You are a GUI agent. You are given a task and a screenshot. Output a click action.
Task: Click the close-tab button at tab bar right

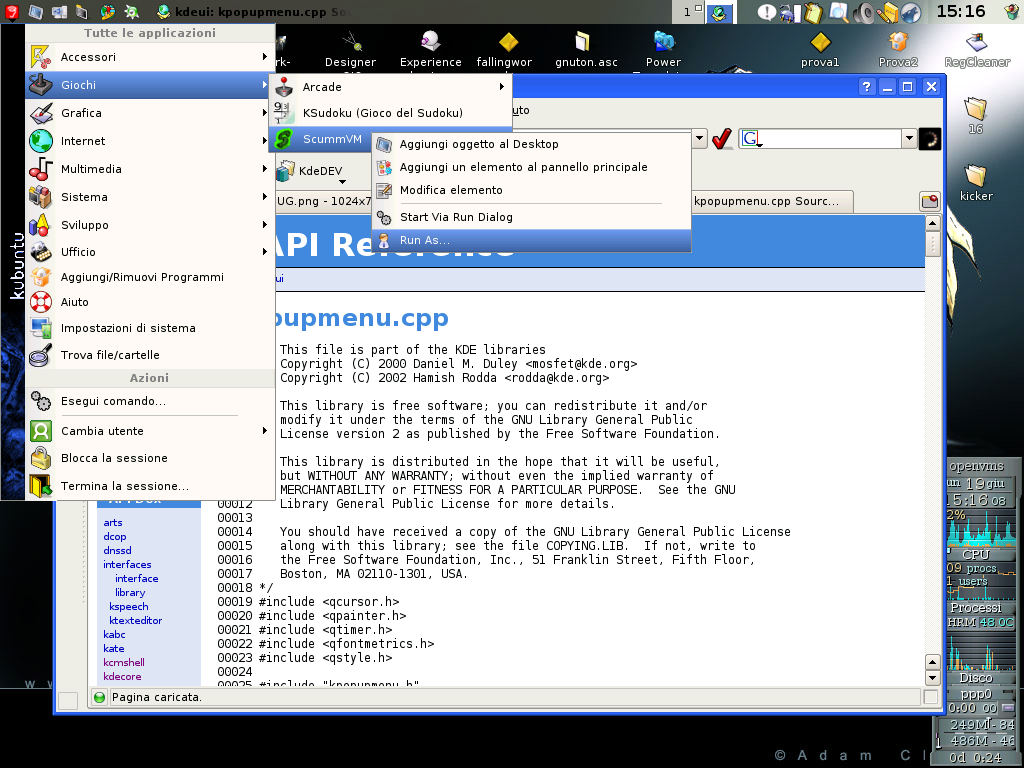point(930,201)
